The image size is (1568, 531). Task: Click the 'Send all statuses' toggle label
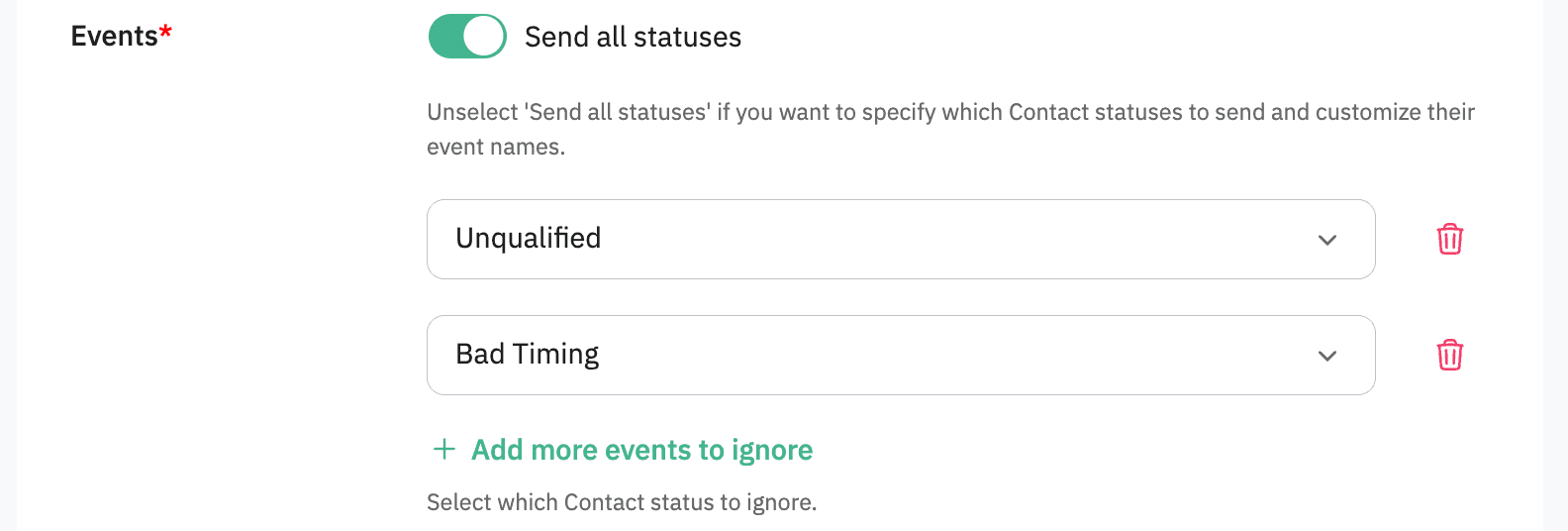click(x=633, y=37)
